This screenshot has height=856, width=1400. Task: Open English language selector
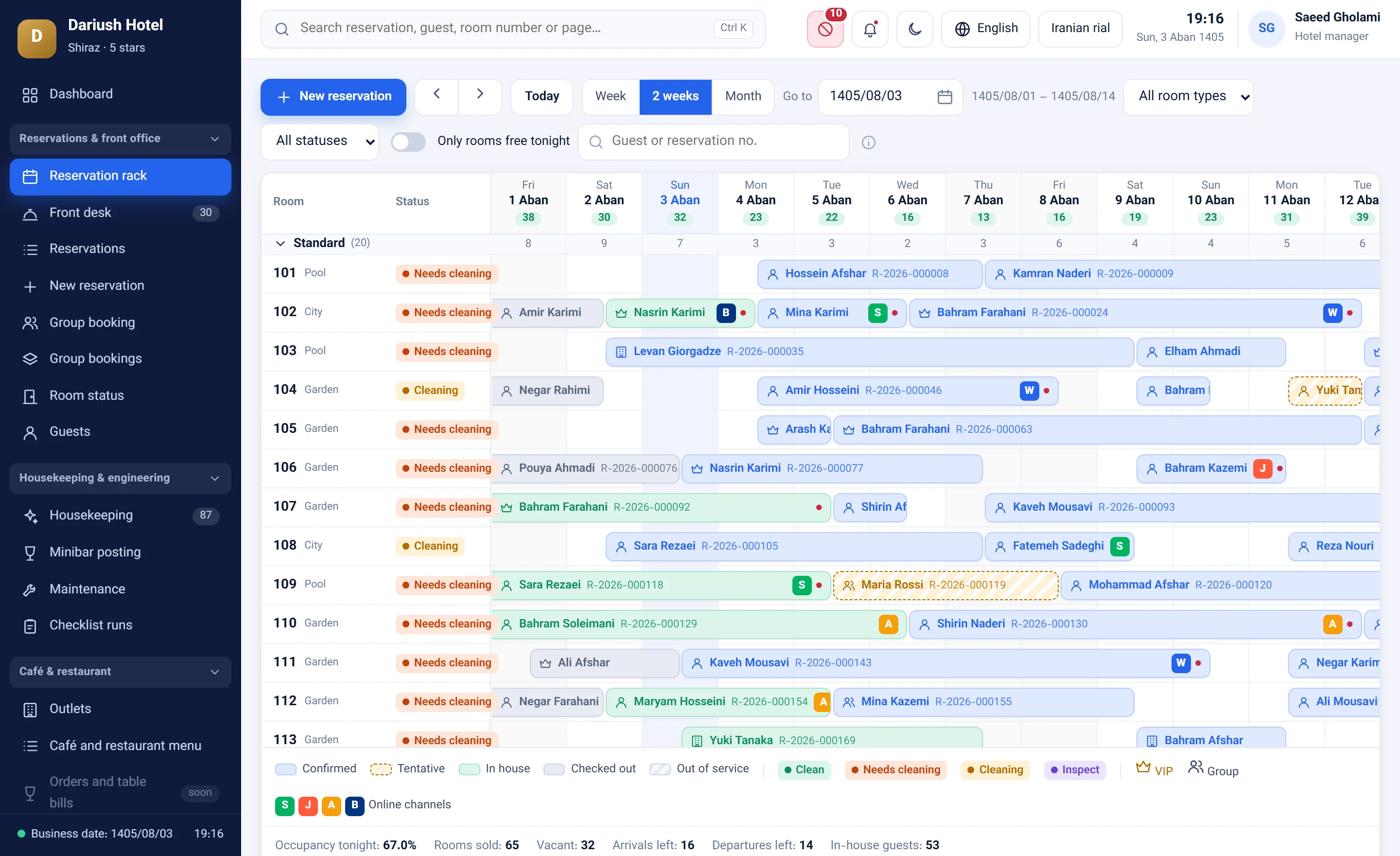coord(985,29)
